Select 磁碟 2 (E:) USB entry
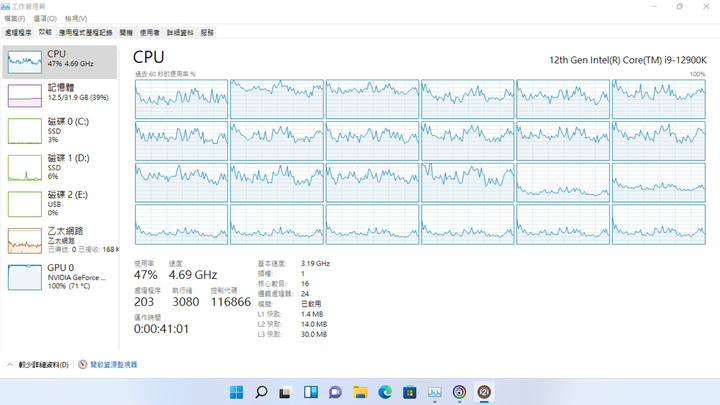Screen dimensions: 720x405 point(60,204)
